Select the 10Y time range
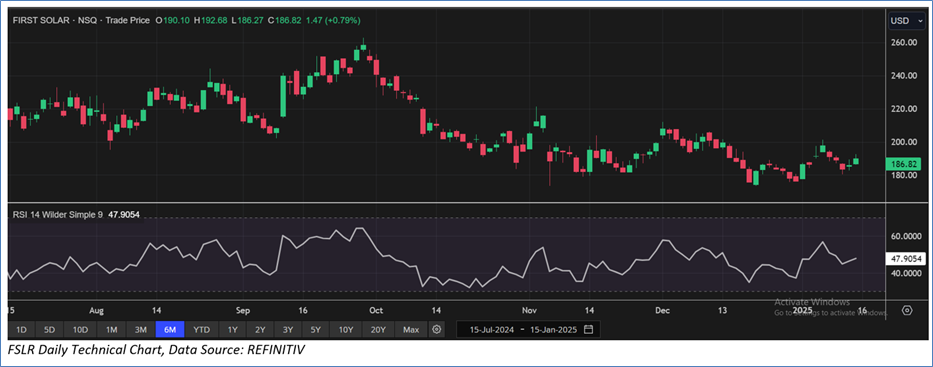The height and width of the screenshot is (367, 933). pos(346,330)
